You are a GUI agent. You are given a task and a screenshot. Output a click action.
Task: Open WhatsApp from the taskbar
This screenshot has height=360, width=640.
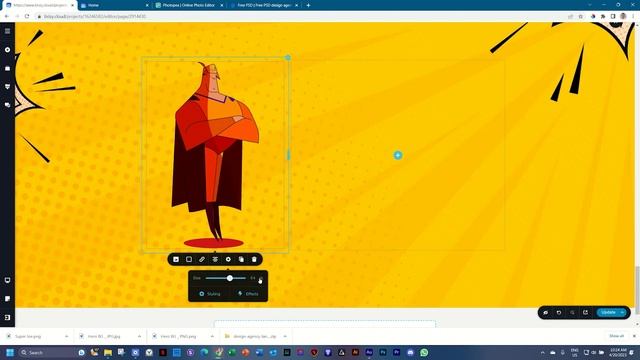point(424,352)
